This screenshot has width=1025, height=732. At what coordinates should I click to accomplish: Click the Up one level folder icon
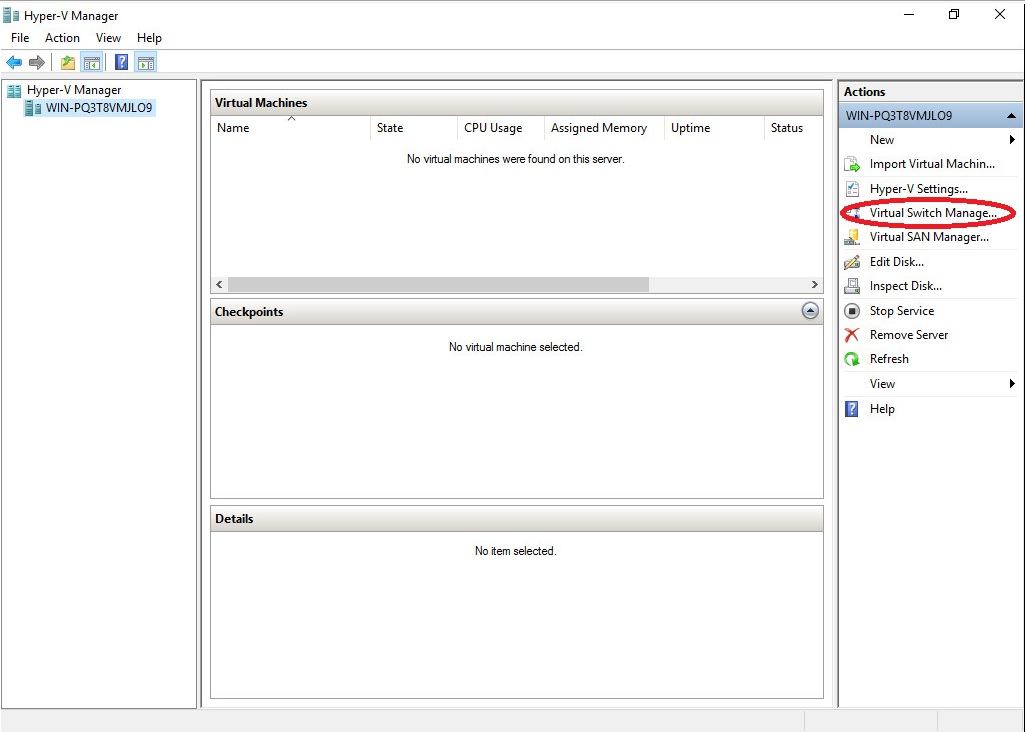click(68, 63)
